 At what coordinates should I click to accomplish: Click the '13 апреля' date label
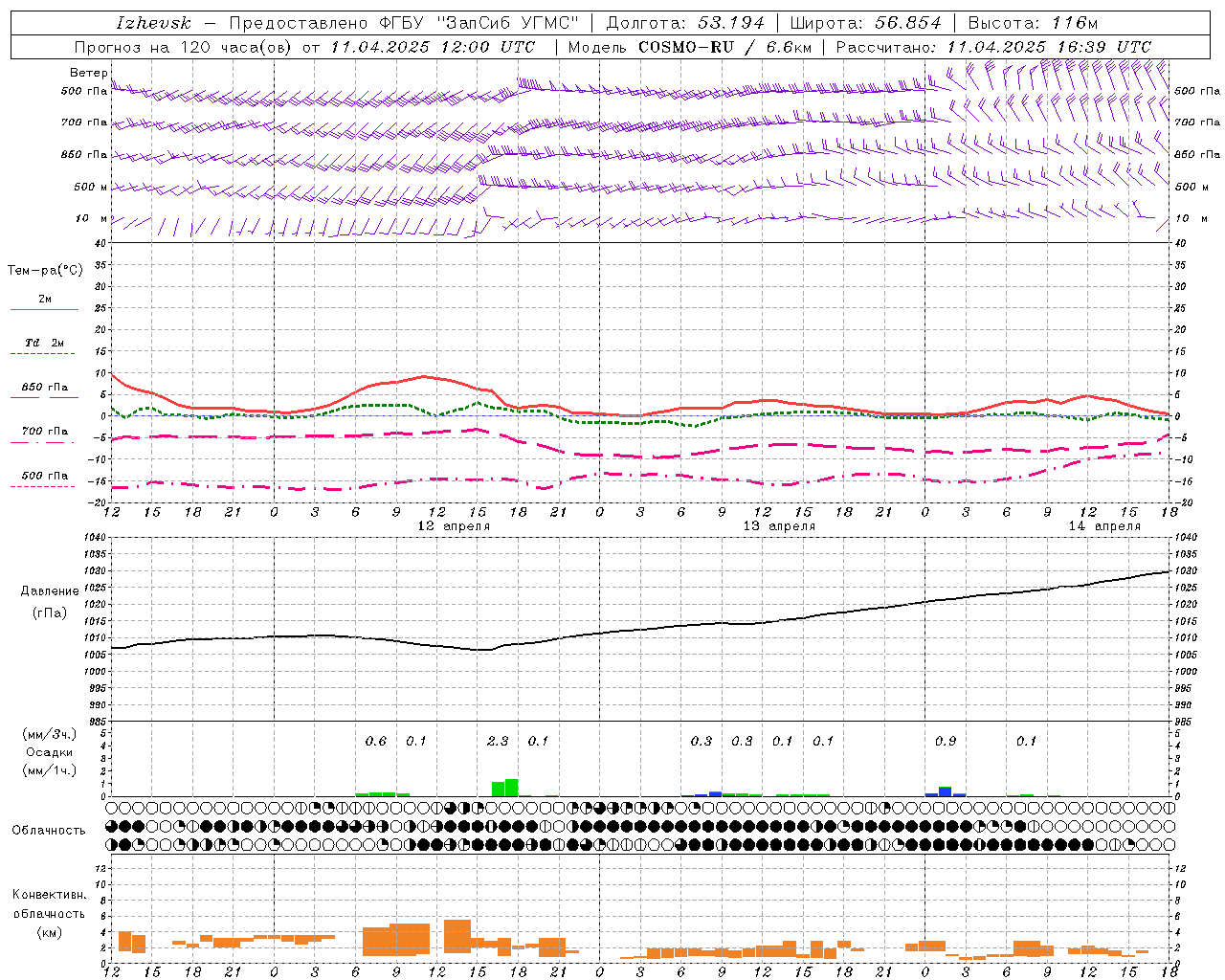780,526
